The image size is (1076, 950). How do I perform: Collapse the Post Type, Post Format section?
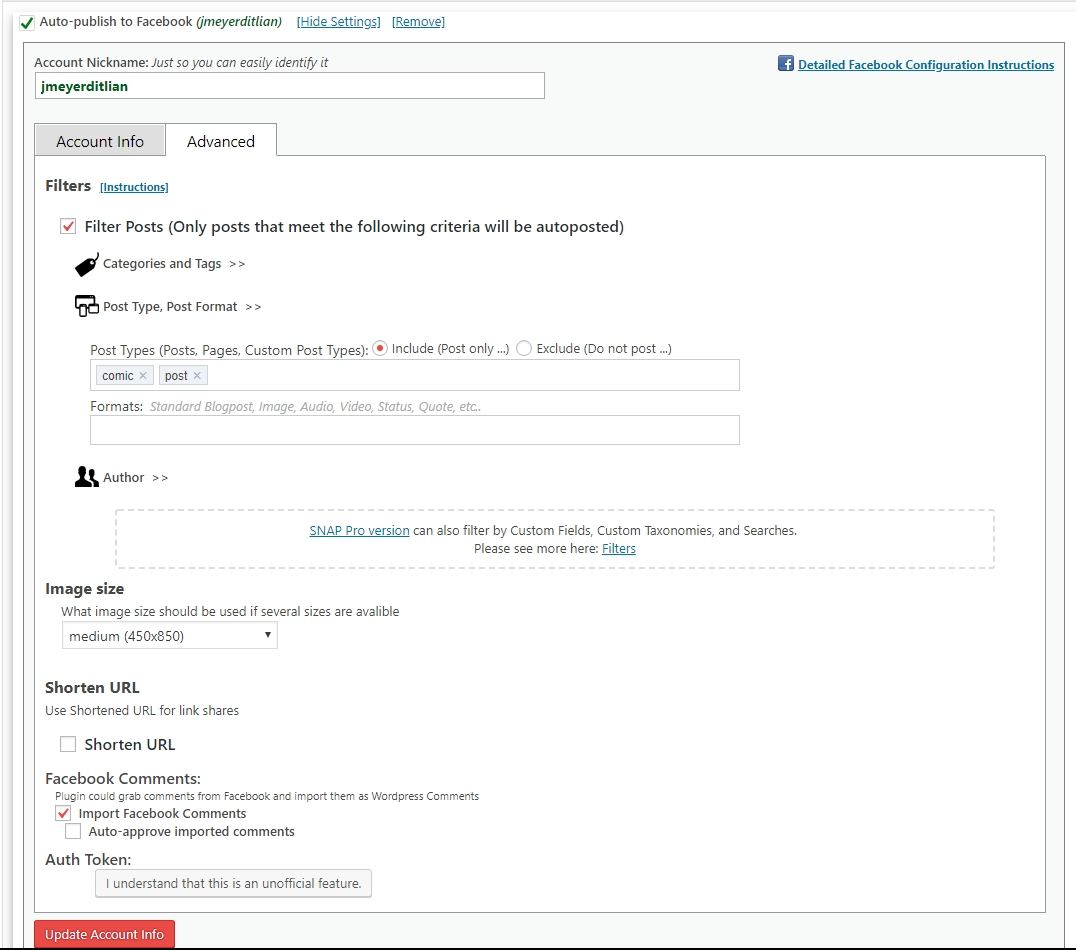tap(182, 307)
